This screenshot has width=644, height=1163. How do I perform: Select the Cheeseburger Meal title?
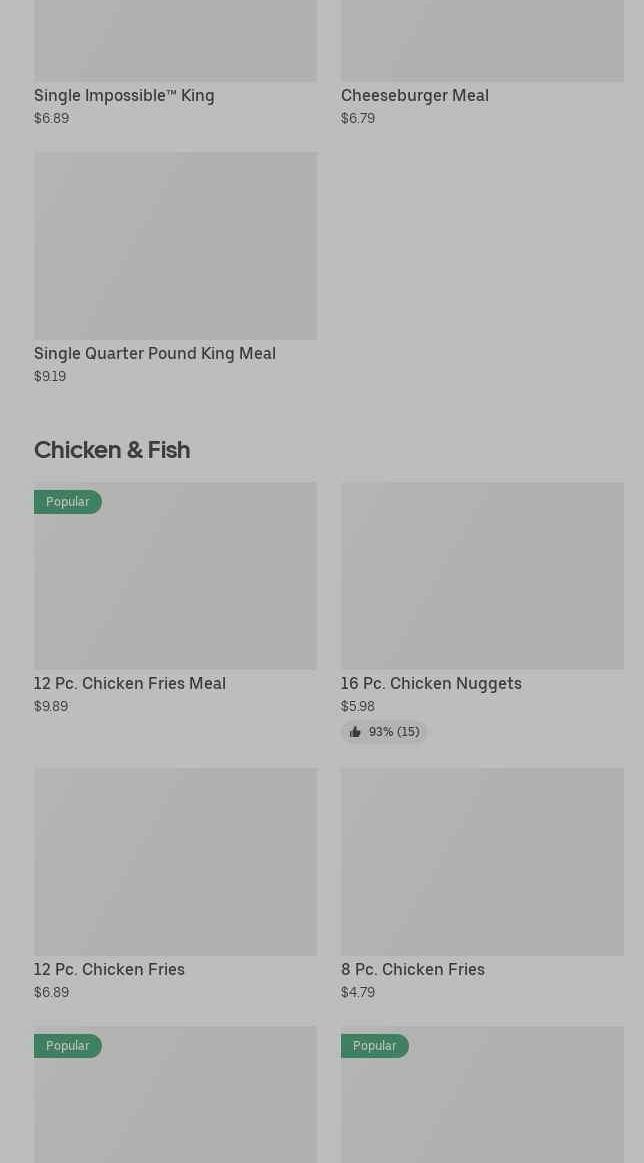(x=415, y=96)
